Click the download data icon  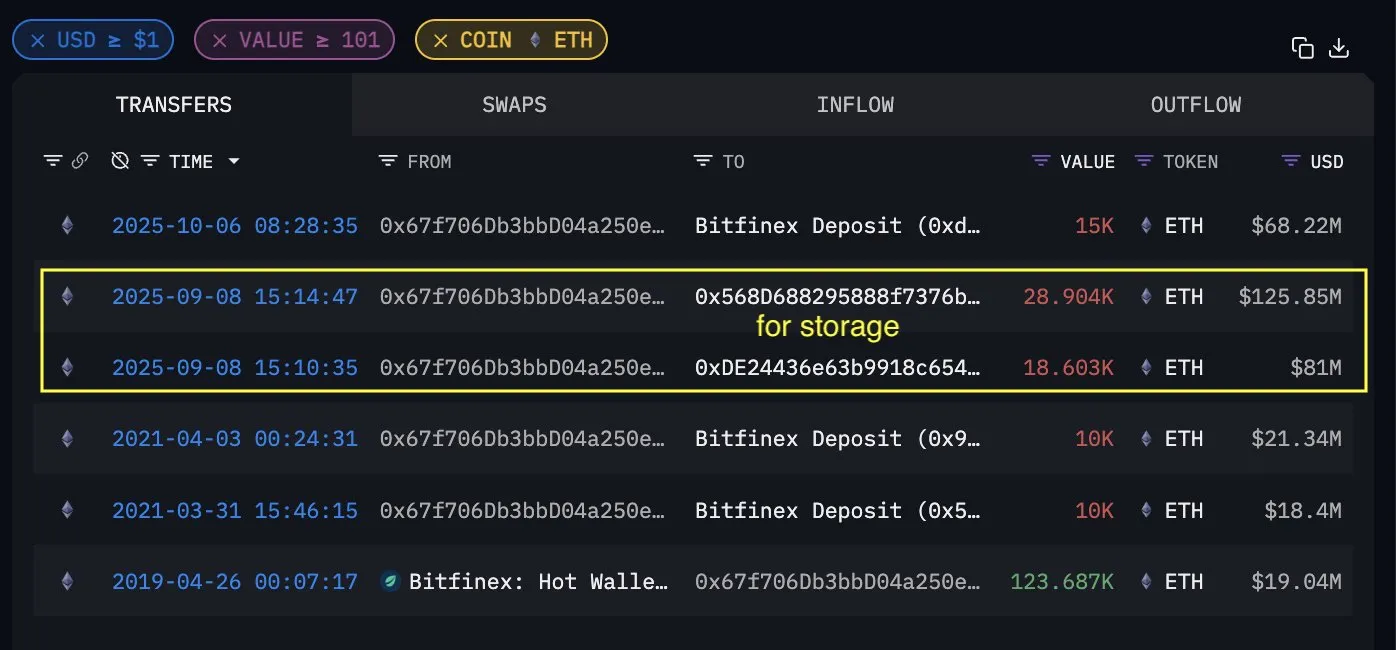coord(1339,48)
